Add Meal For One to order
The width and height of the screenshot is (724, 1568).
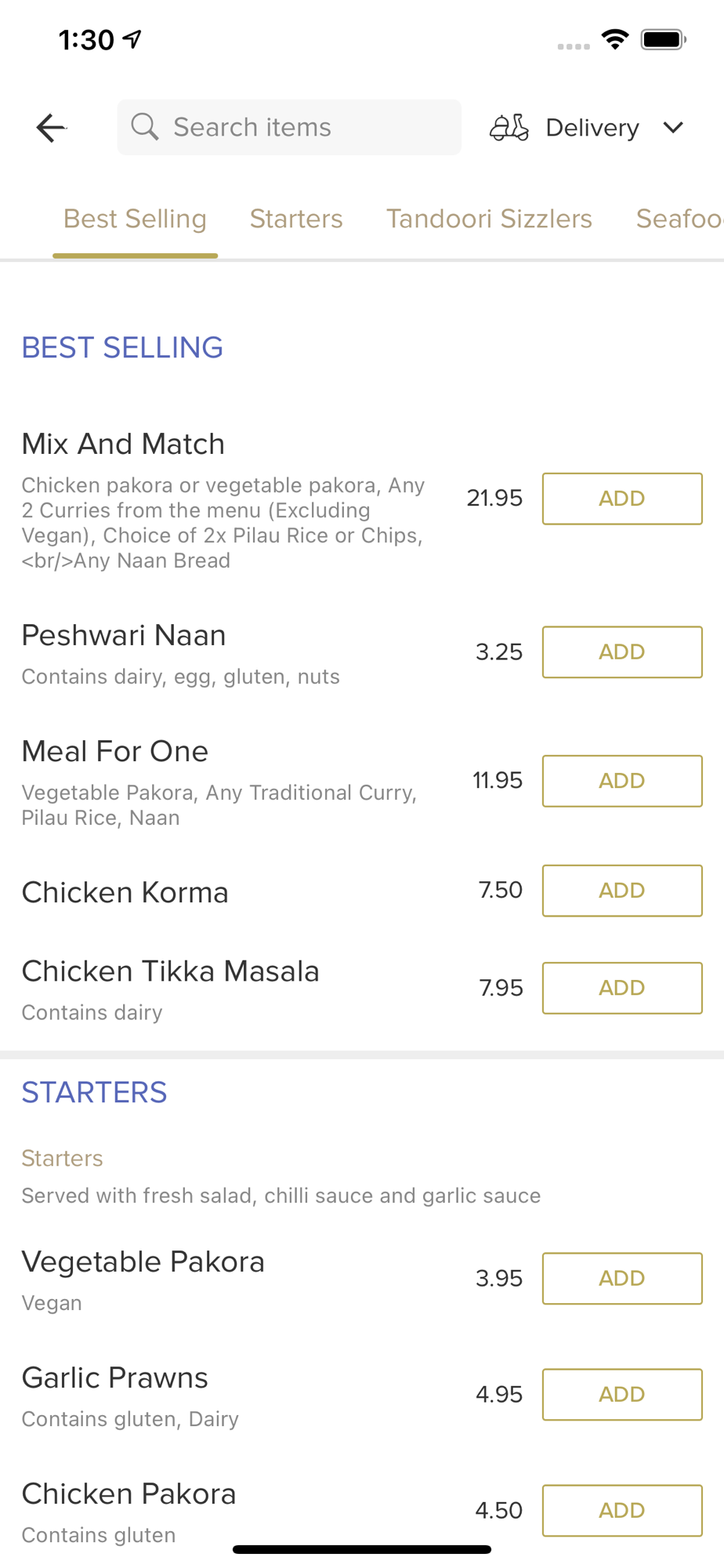pos(622,781)
